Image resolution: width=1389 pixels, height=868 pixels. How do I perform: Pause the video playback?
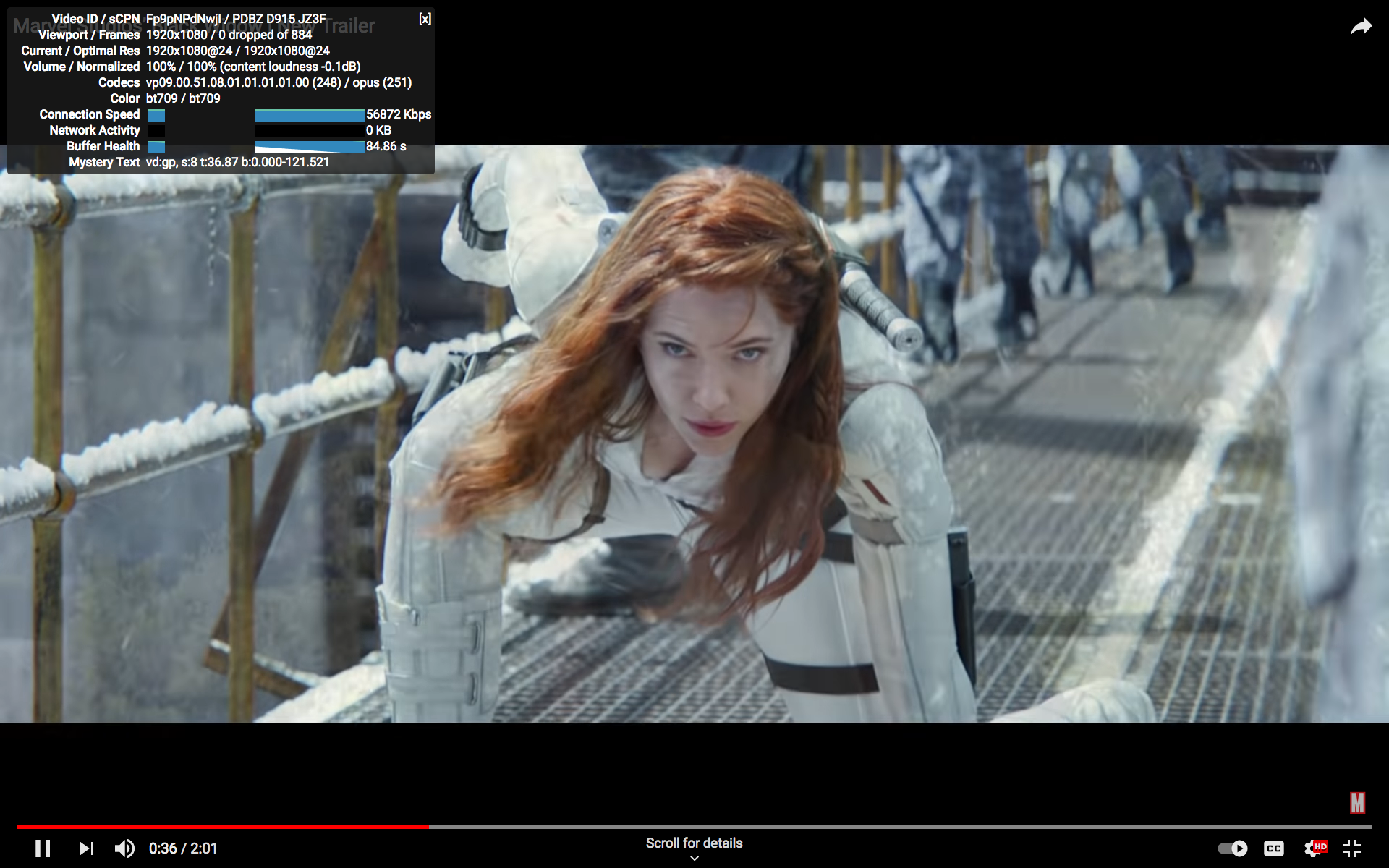[x=43, y=848]
